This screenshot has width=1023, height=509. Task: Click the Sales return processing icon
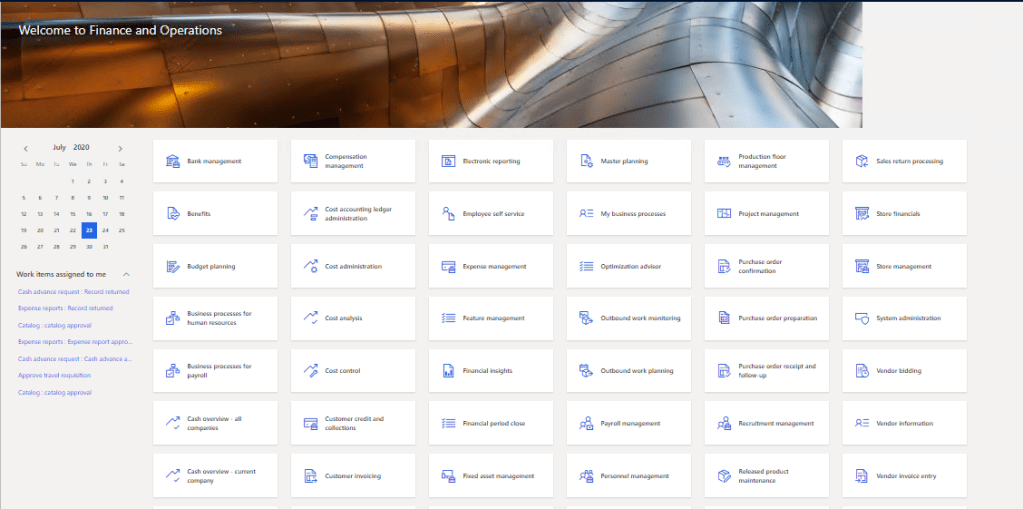point(861,161)
